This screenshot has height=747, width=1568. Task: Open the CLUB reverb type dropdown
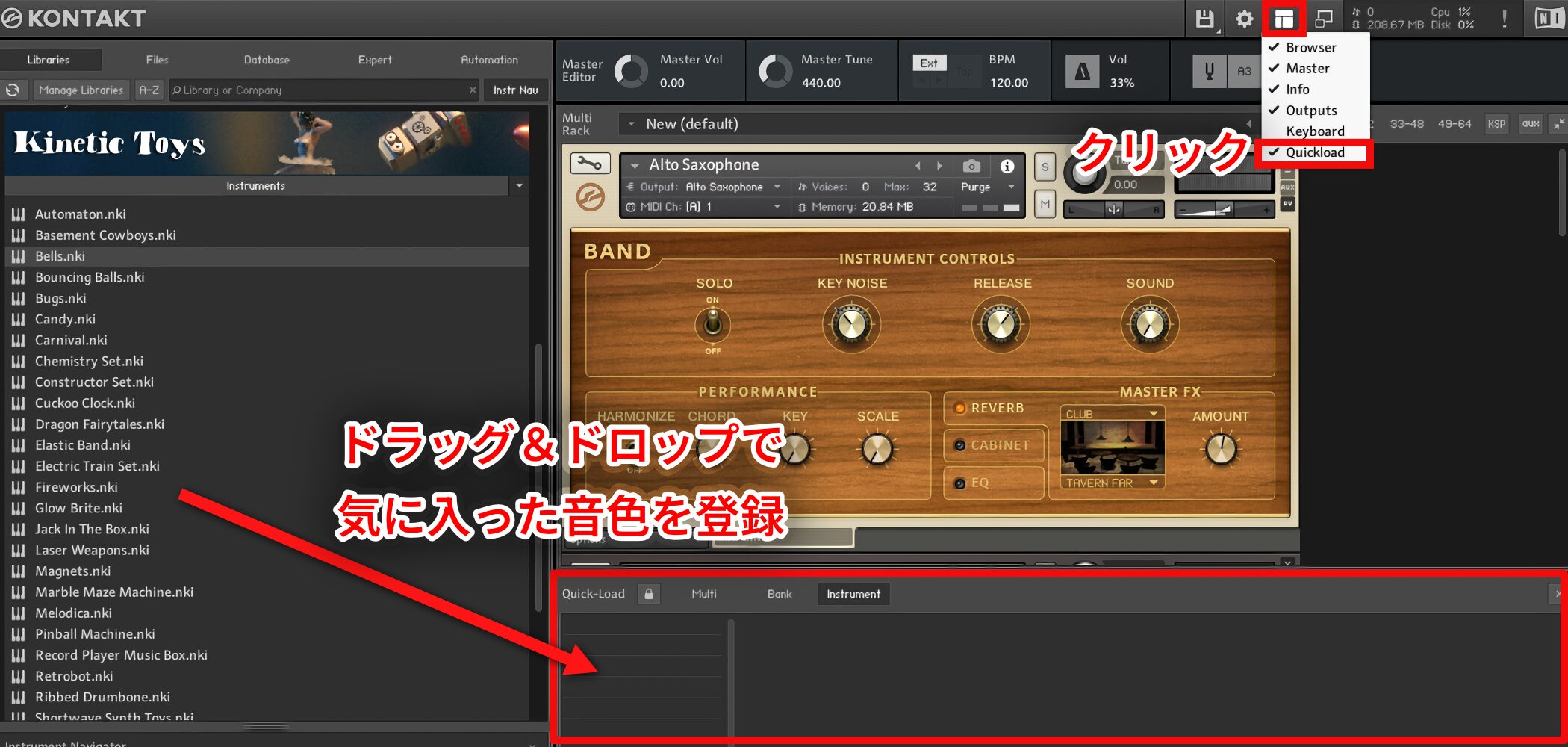[x=1112, y=414]
